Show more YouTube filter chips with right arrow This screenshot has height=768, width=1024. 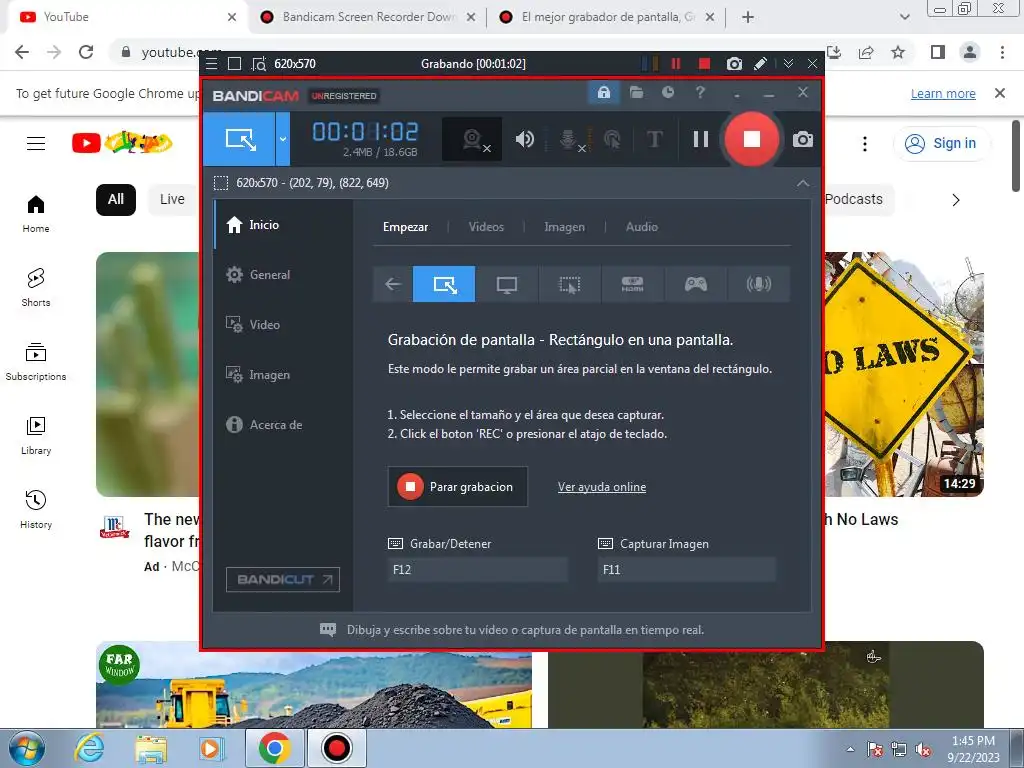[x=955, y=200]
